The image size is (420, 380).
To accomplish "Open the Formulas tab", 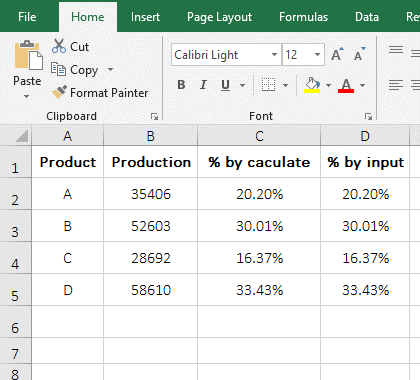I will point(303,17).
